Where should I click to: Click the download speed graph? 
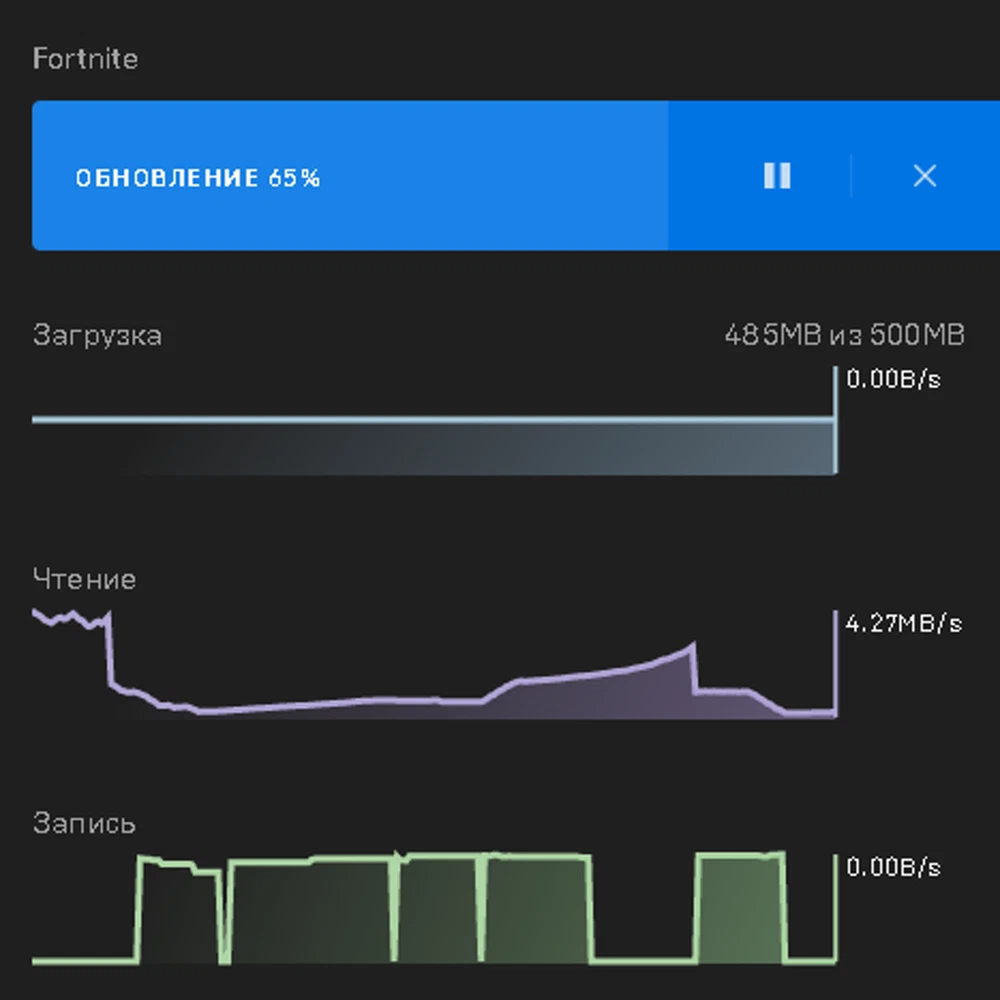[434, 421]
